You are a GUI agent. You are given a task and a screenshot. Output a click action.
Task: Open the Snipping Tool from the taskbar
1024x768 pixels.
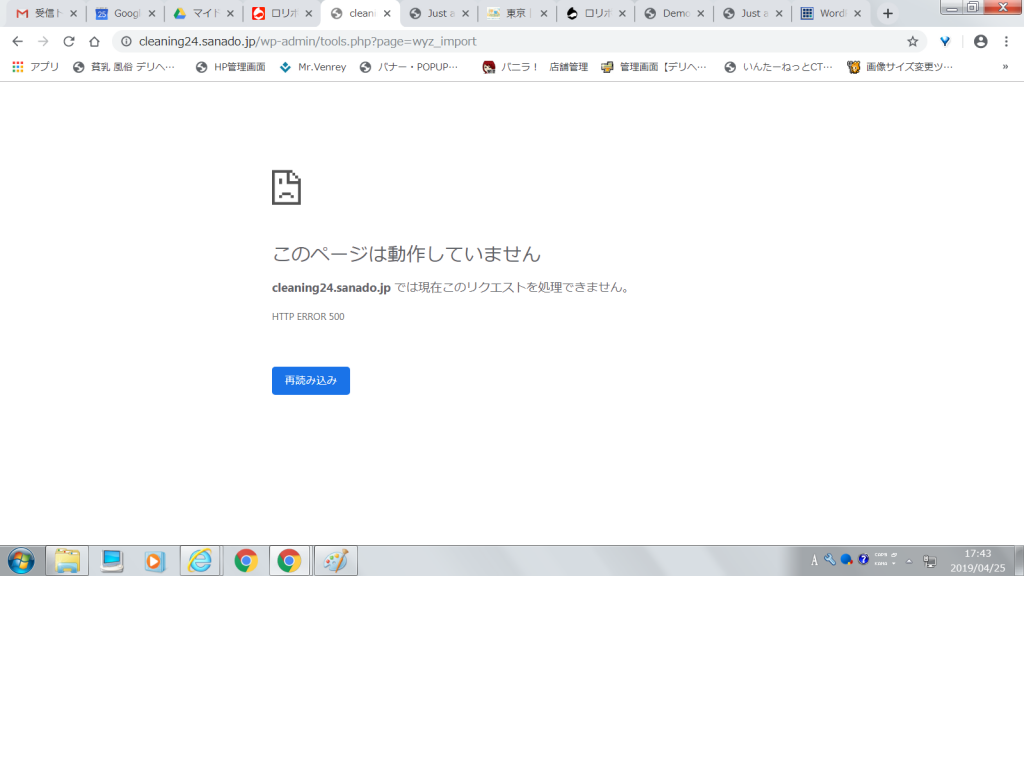pyautogui.click(x=334, y=560)
